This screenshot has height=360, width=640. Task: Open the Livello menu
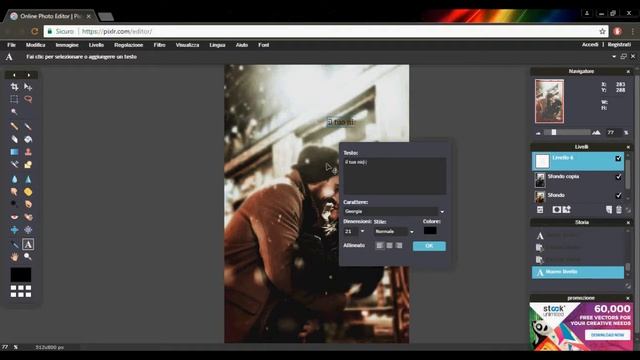tap(96, 45)
